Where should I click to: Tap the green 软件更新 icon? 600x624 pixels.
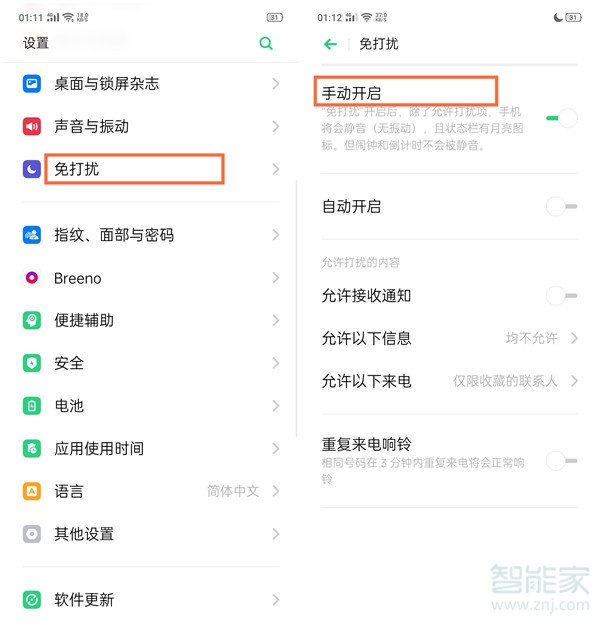[32, 599]
